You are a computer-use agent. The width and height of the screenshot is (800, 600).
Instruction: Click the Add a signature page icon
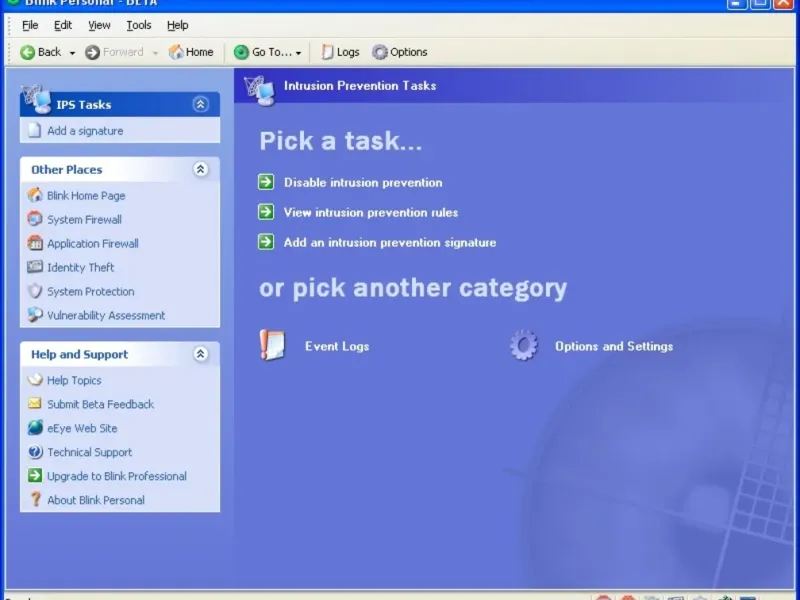(x=35, y=131)
